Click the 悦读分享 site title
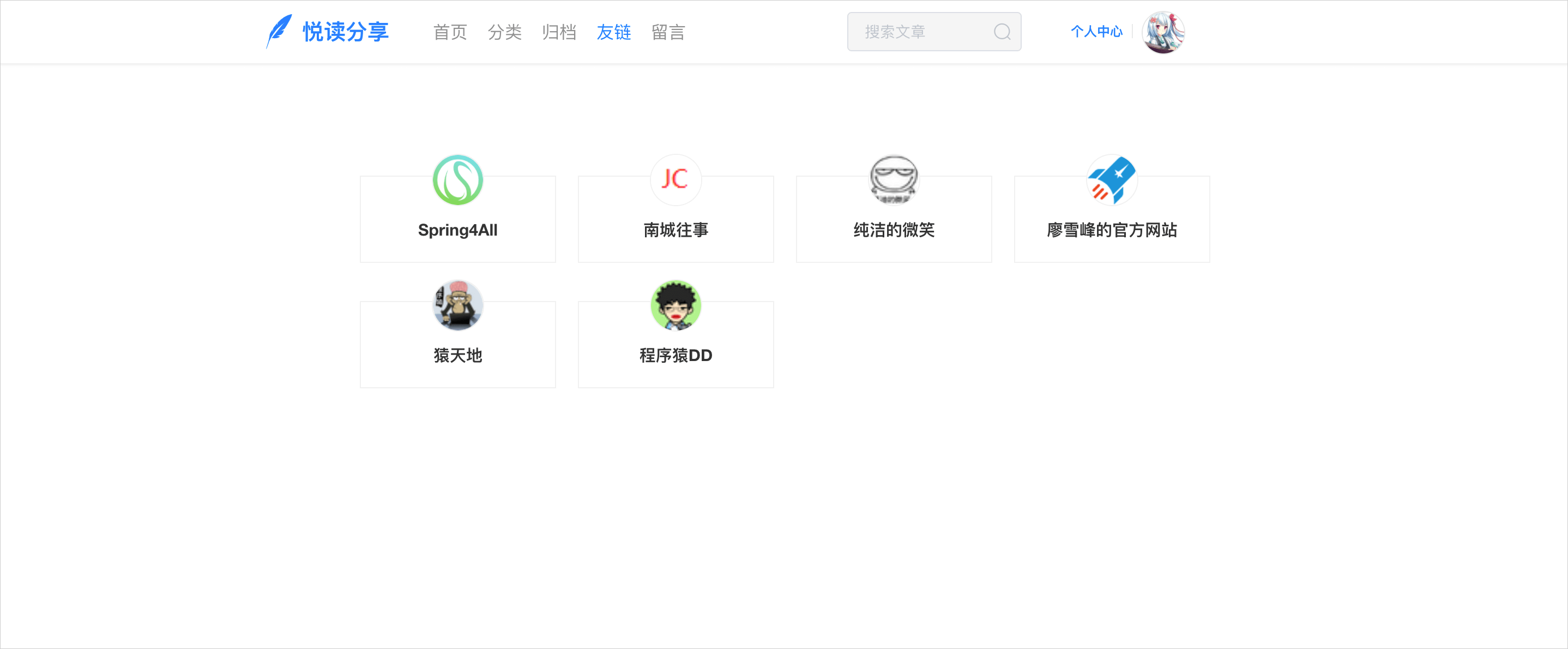This screenshot has height=649, width=1568. tap(346, 32)
